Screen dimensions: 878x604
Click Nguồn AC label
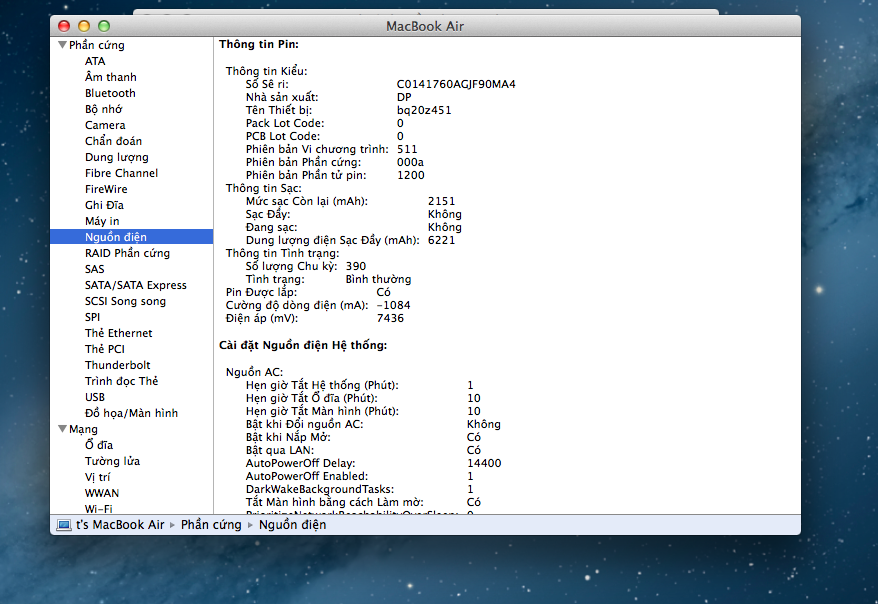[254, 372]
